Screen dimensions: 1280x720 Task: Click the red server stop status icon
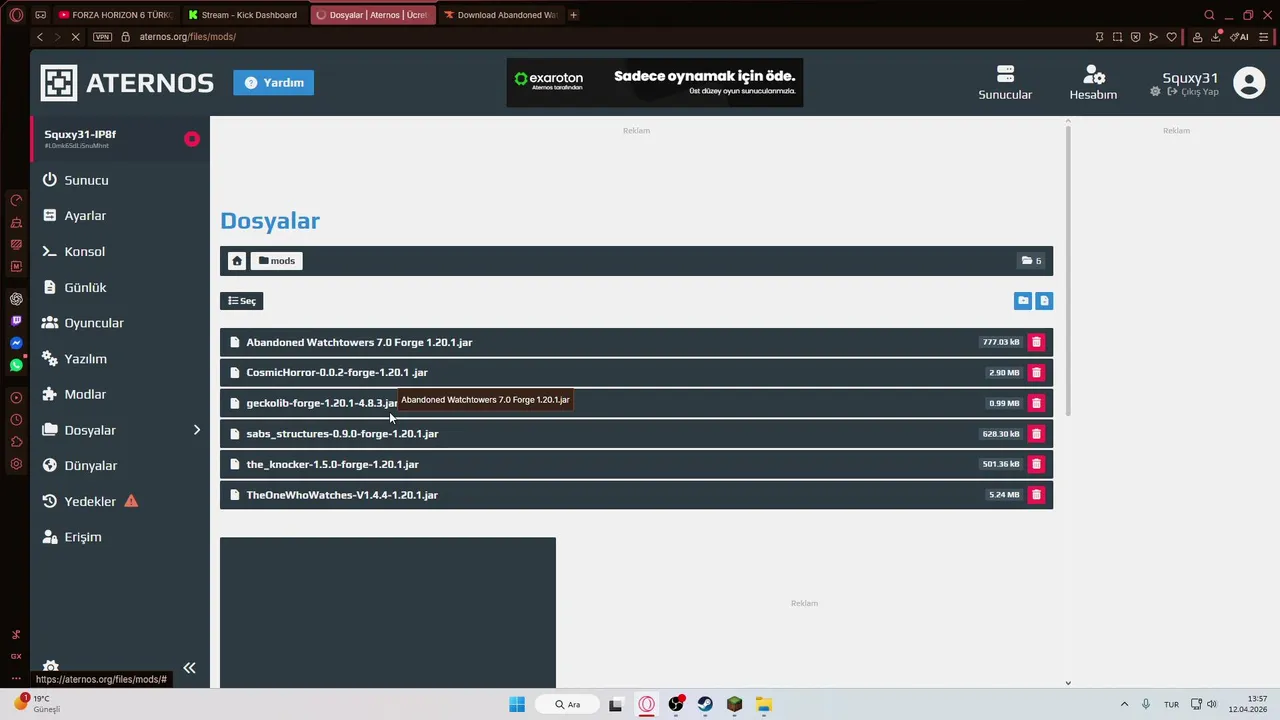coord(192,139)
